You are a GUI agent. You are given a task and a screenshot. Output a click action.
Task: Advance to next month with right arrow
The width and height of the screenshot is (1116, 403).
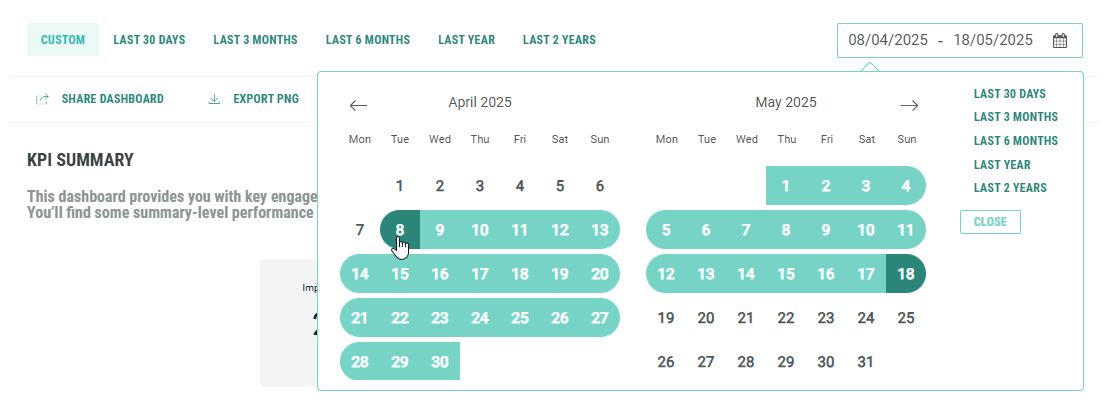[909, 105]
